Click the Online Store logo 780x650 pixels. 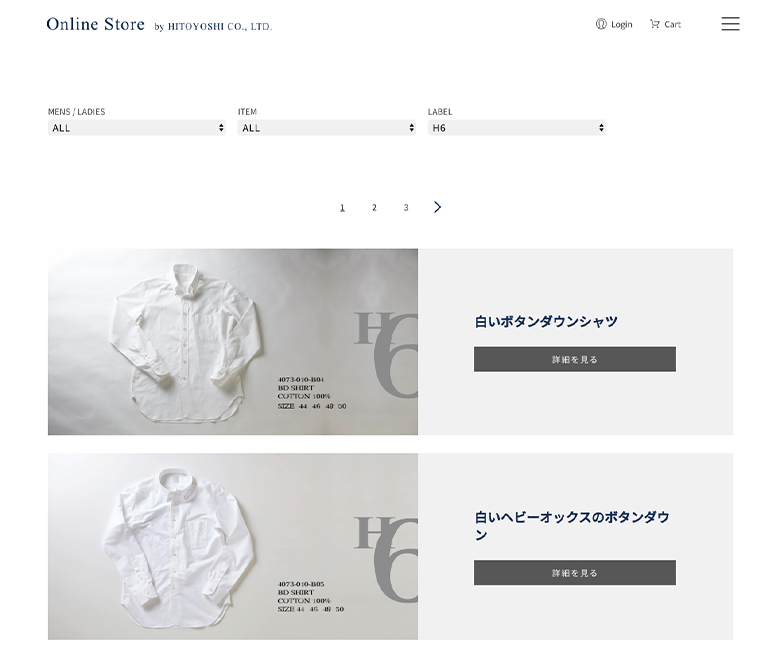pos(96,24)
